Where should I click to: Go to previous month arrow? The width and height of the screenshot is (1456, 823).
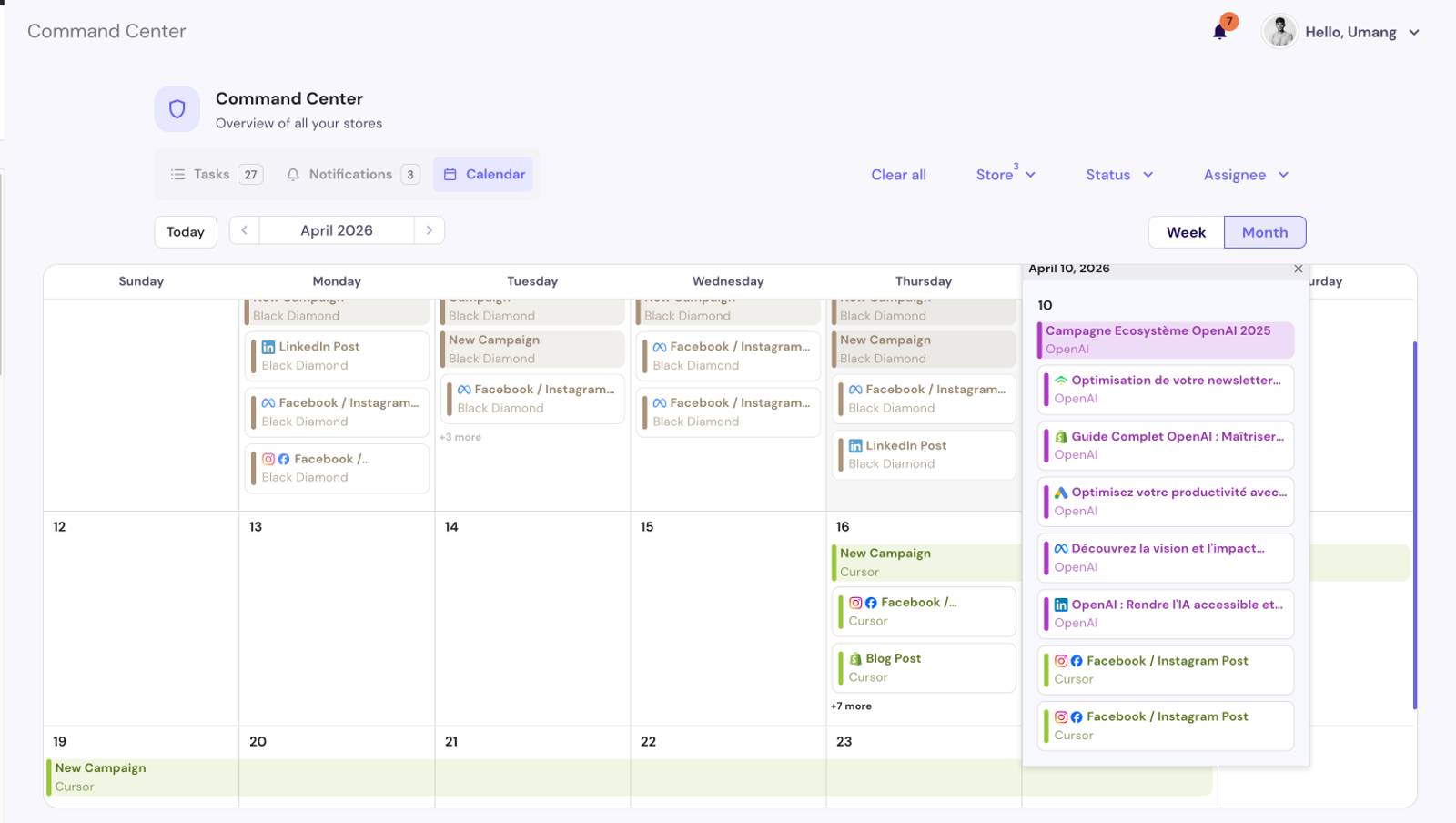click(x=245, y=230)
